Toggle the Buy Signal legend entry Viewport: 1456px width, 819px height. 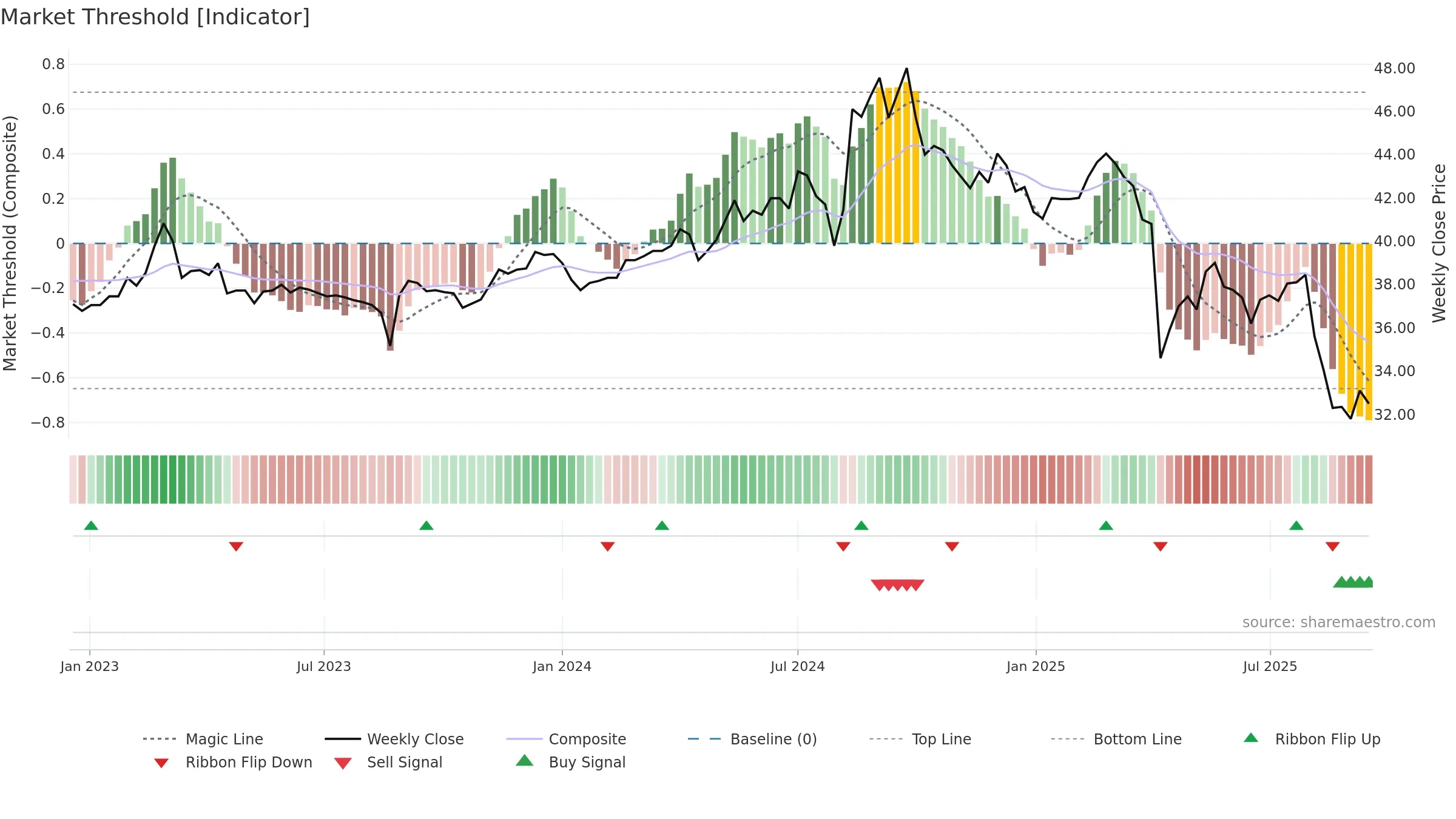(570, 762)
